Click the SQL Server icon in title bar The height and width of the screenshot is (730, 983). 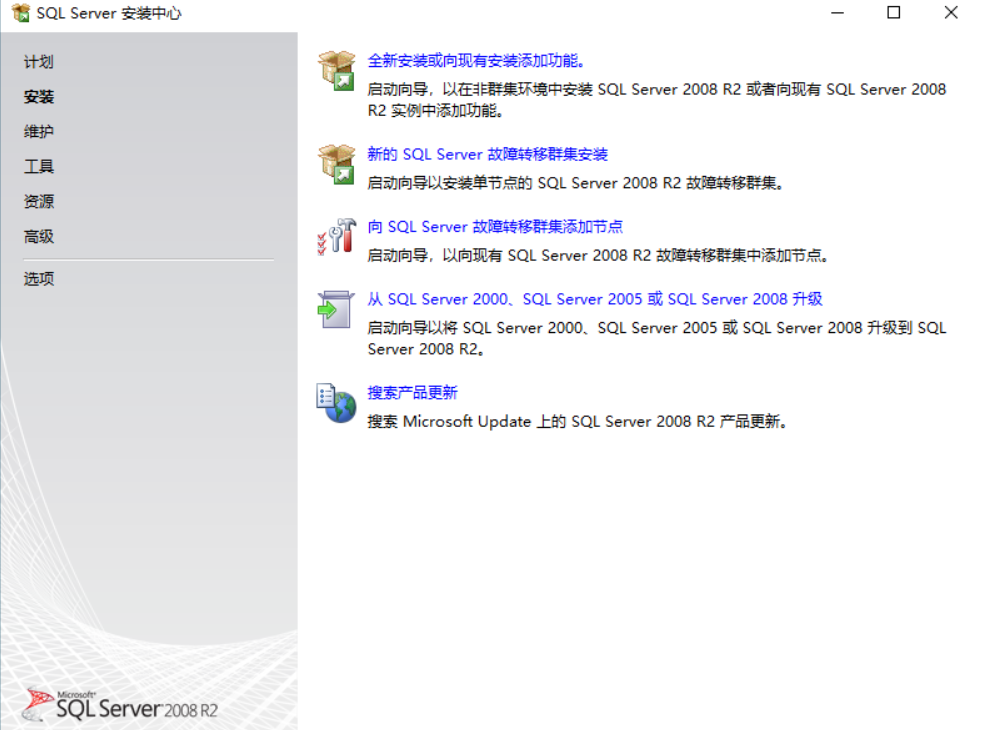pos(18,13)
